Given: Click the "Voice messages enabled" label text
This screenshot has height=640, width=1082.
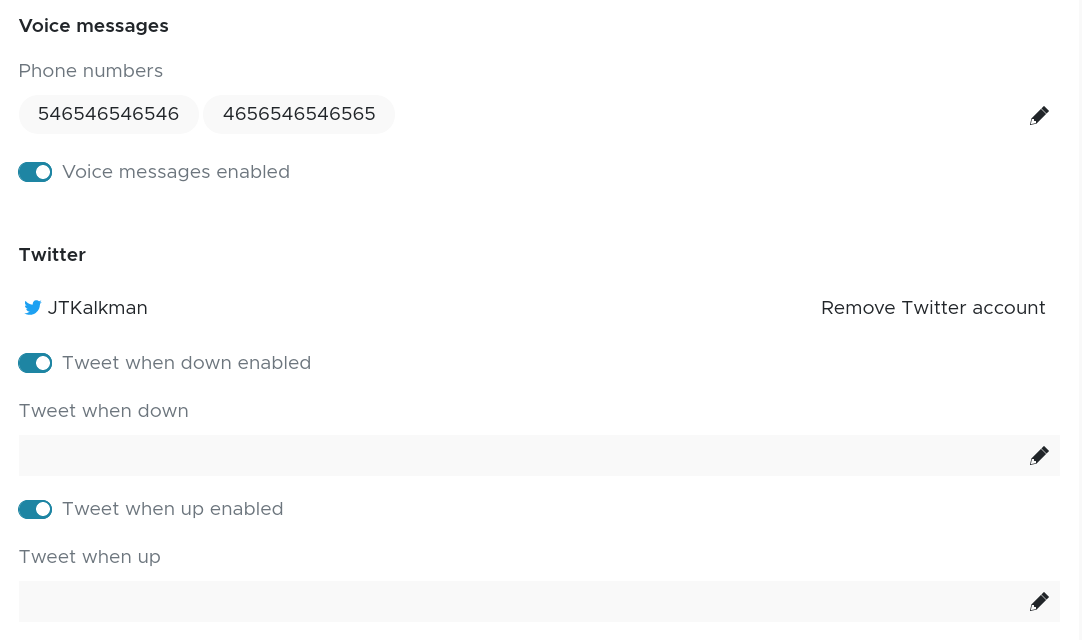Looking at the screenshot, I should pos(176,172).
